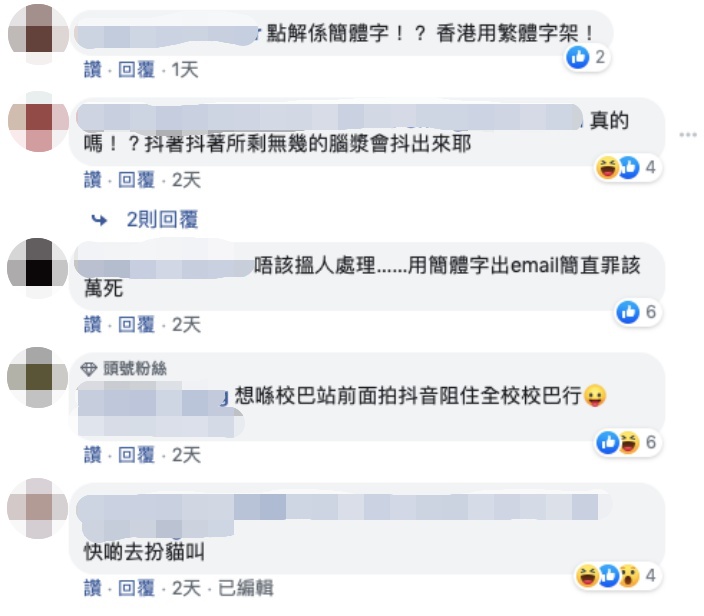This screenshot has width=704, height=616.
Task: Reply to the 香港用繁體字 comment
Action: pyautogui.click(x=136, y=70)
